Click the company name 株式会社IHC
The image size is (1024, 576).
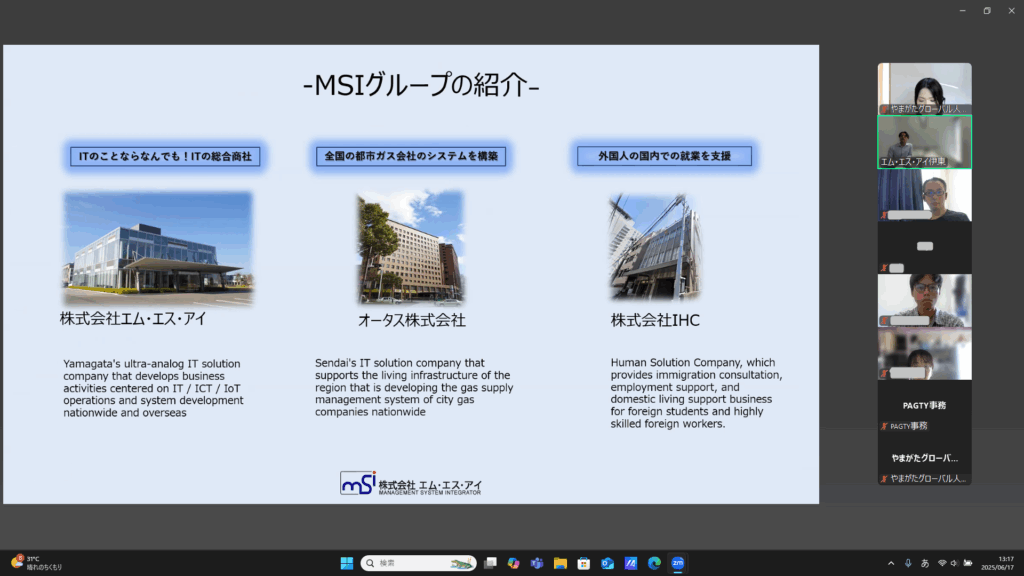(x=655, y=320)
